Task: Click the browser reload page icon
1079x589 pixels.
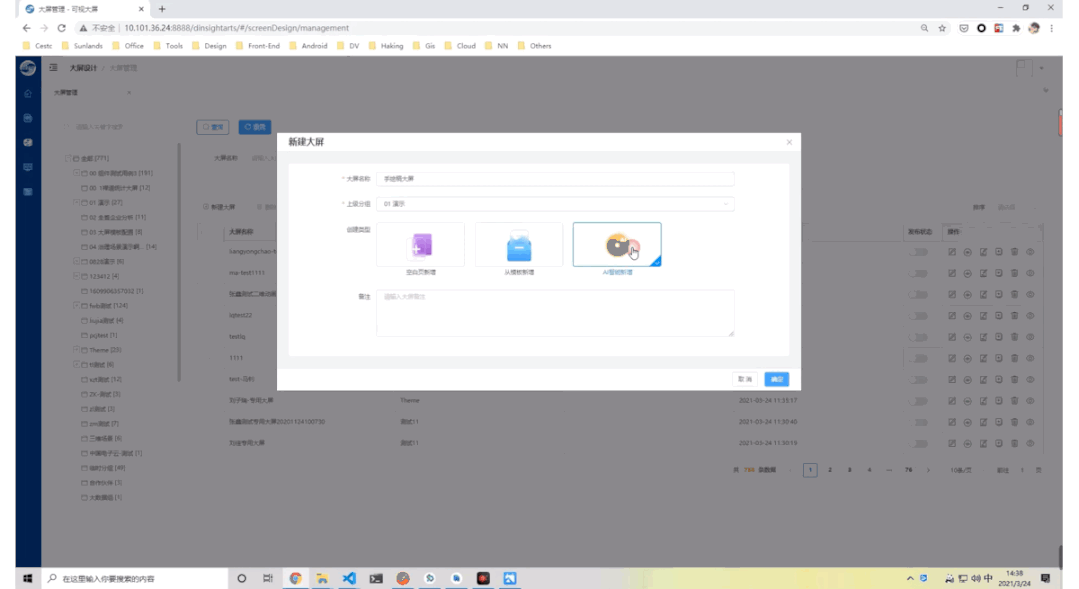Action: pos(61,28)
